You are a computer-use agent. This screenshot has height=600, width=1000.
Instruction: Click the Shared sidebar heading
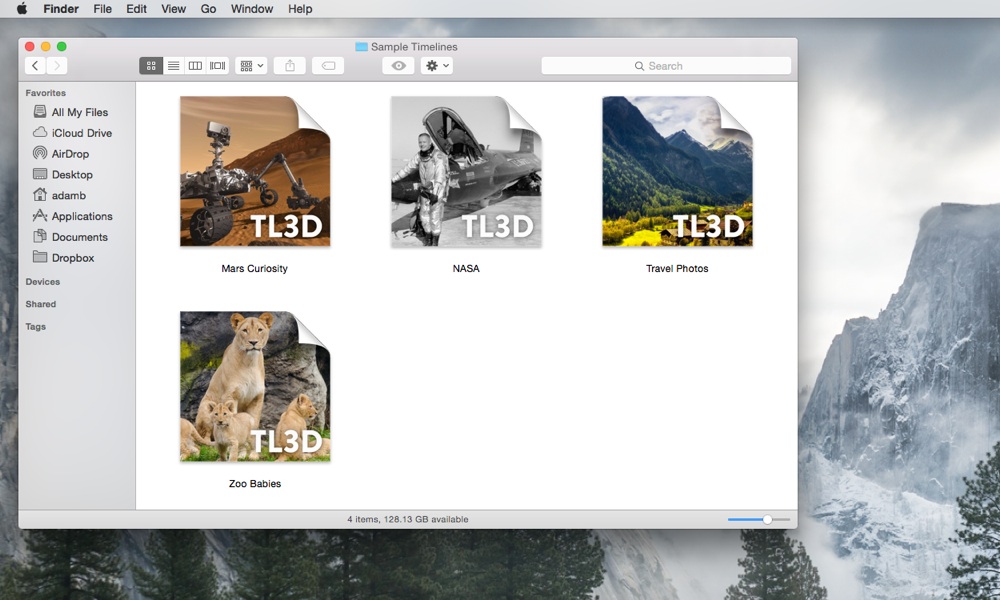click(x=41, y=304)
